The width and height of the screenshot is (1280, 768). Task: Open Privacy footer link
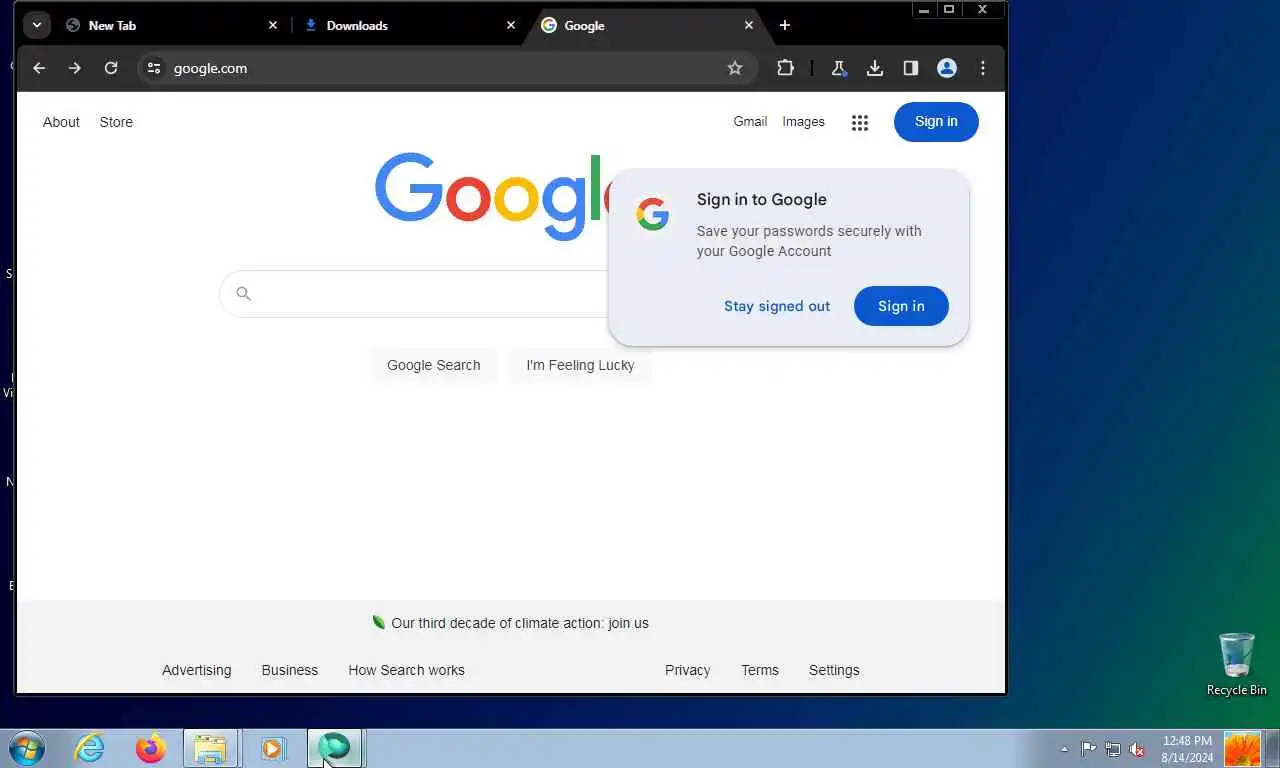[688, 670]
